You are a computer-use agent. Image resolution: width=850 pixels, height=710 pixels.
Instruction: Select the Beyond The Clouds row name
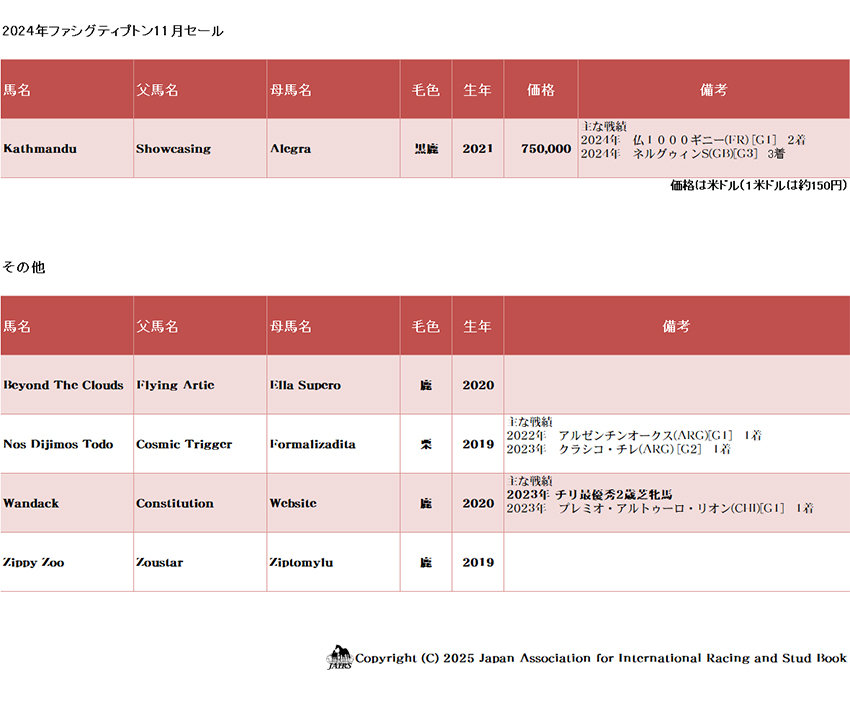point(63,385)
